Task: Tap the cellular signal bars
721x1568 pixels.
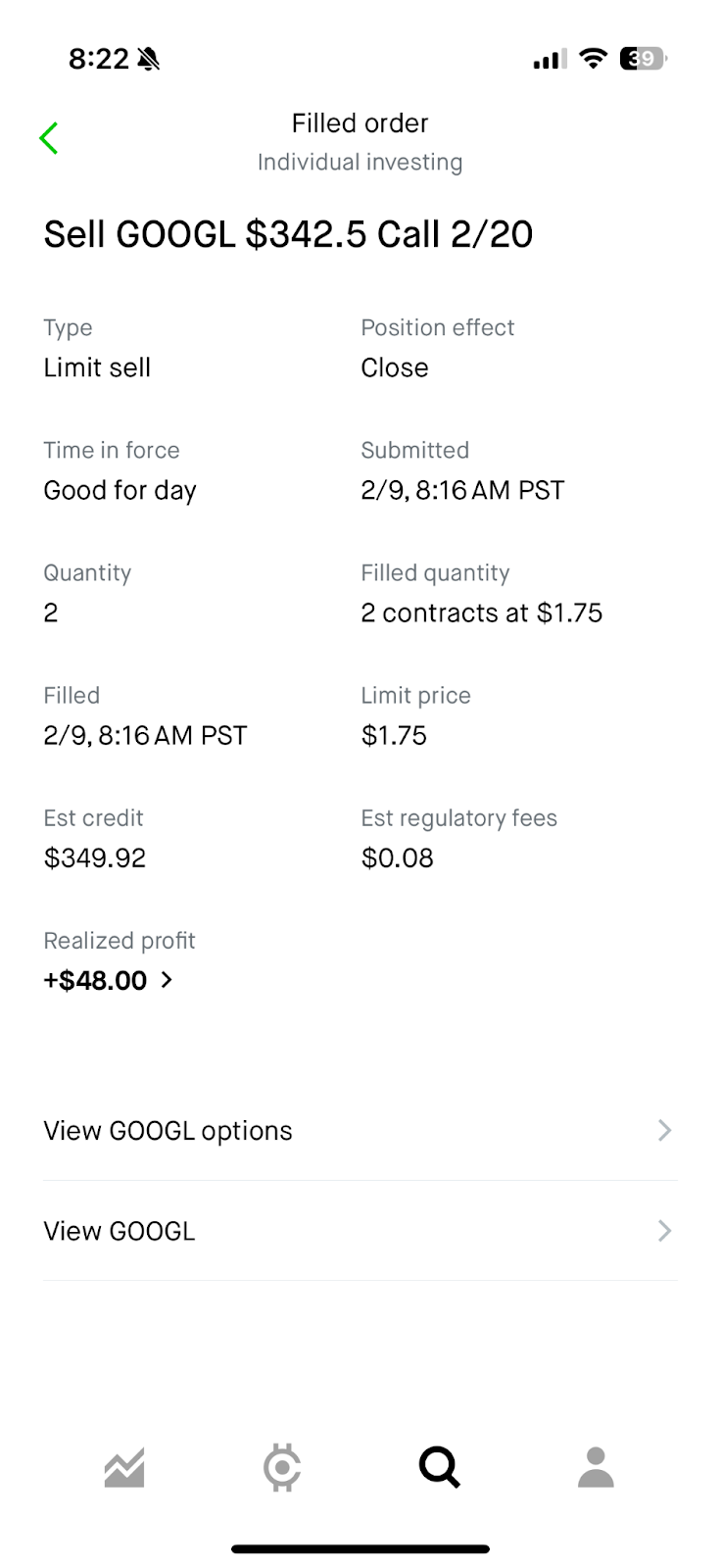Action: (x=550, y=60)
